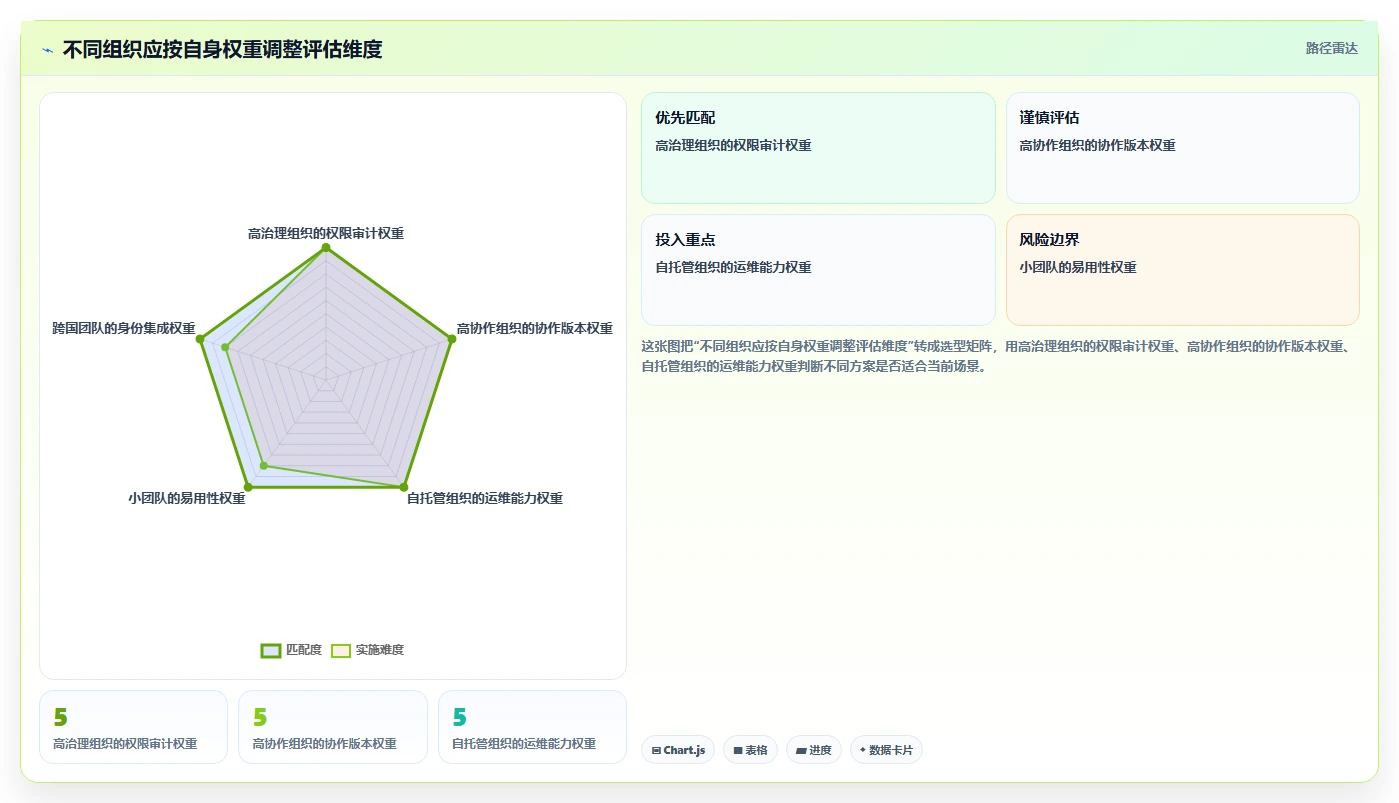Image resolution: width=1399 pixels, height=803 pixels.
Task: Open the 优先匹配 card
Action: tap(818, 148)
